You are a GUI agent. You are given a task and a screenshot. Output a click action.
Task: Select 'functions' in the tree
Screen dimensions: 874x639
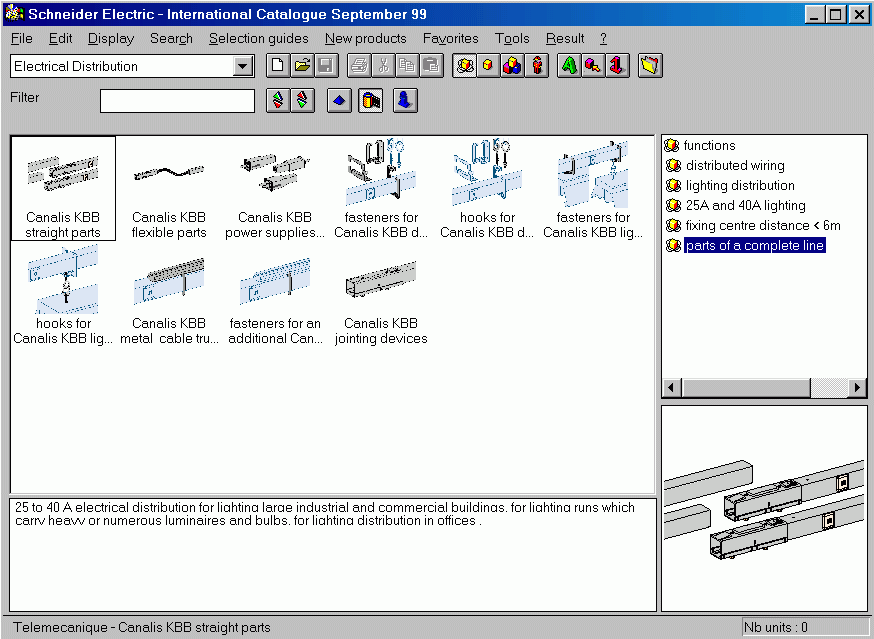(x=709, y=146)
